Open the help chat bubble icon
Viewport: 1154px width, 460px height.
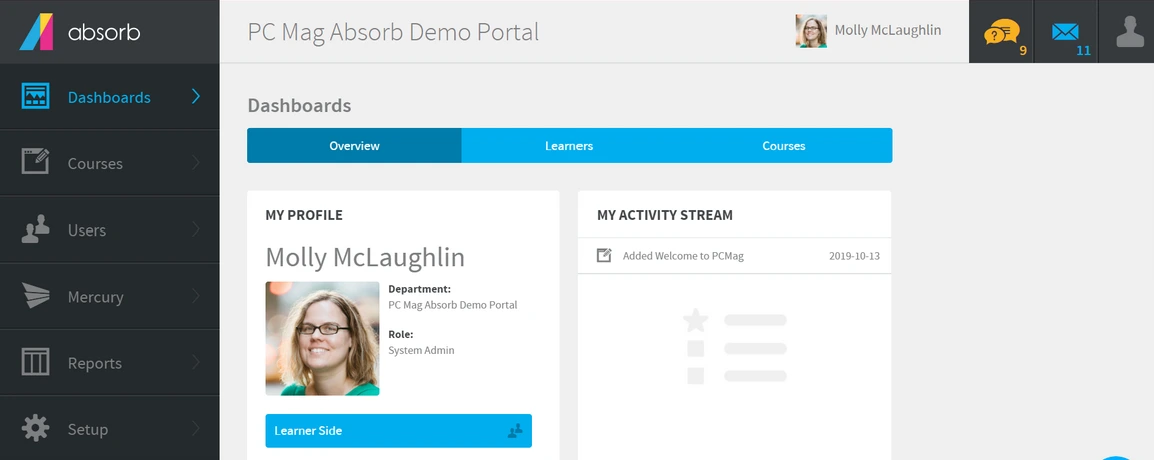tap(1001, 32)
